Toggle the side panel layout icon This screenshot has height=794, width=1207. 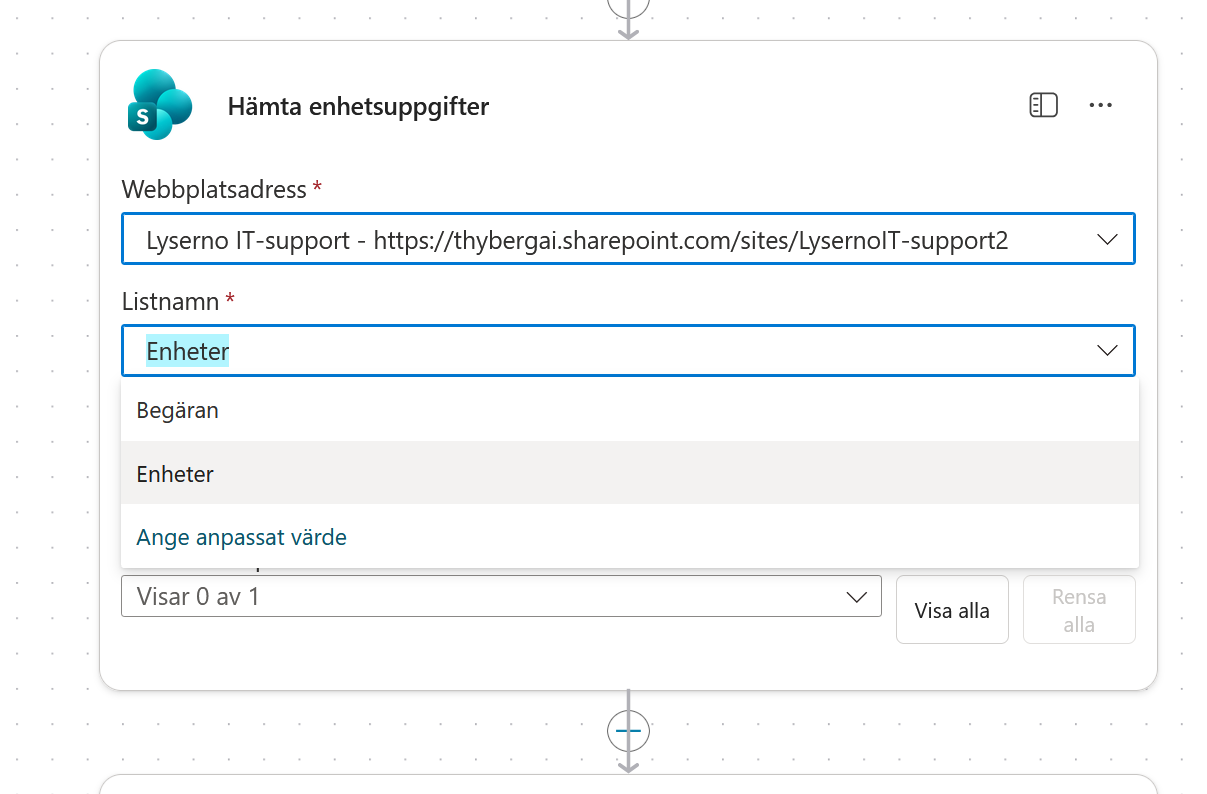pyautogui.click(x=1043, y=105)
